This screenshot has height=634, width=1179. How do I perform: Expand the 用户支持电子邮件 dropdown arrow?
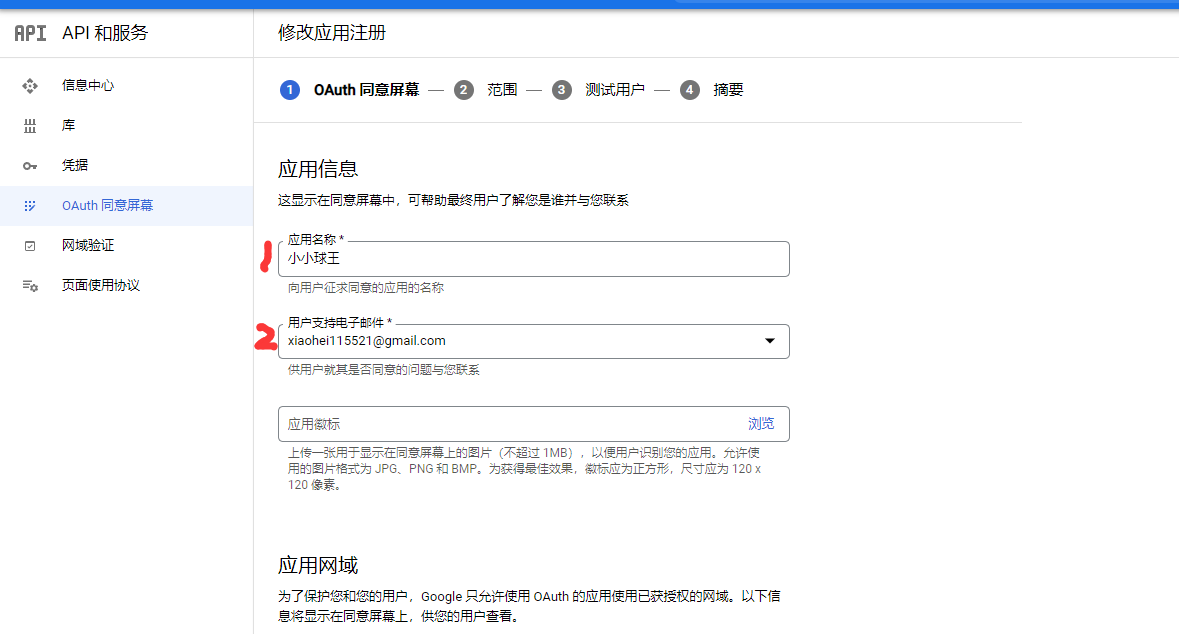point(769,341)
